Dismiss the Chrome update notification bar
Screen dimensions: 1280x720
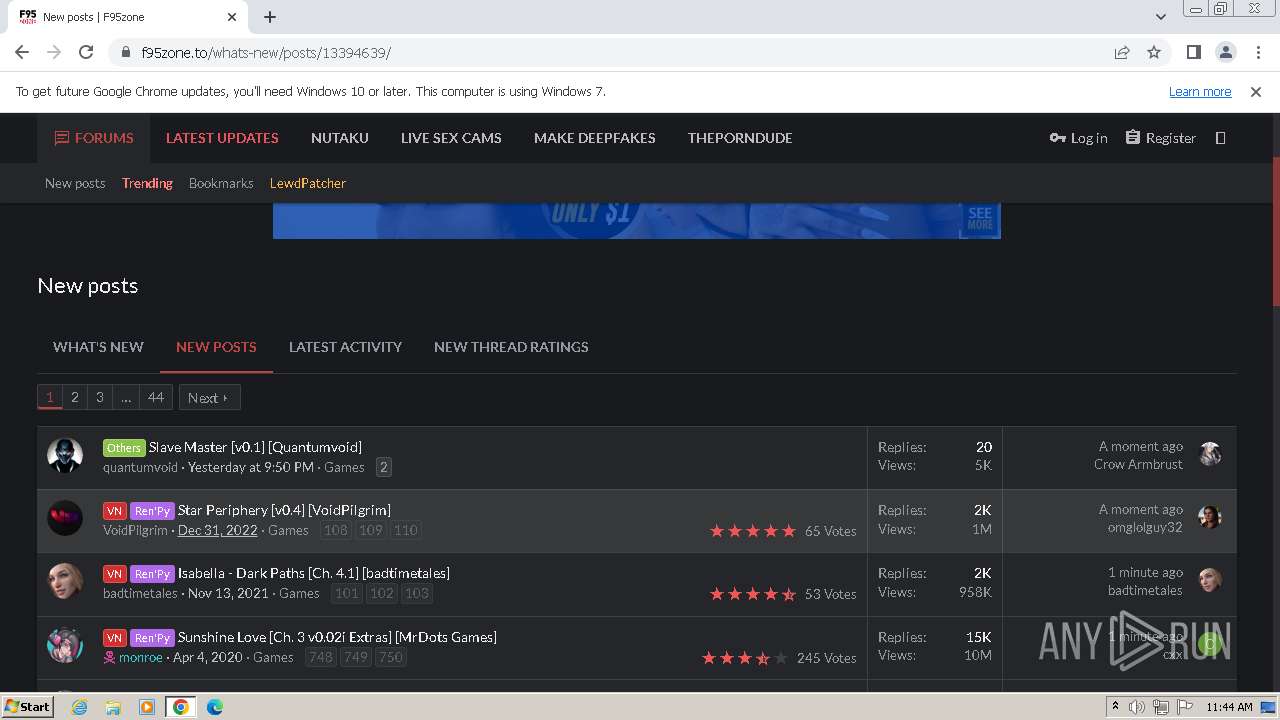click(1256, 91)
